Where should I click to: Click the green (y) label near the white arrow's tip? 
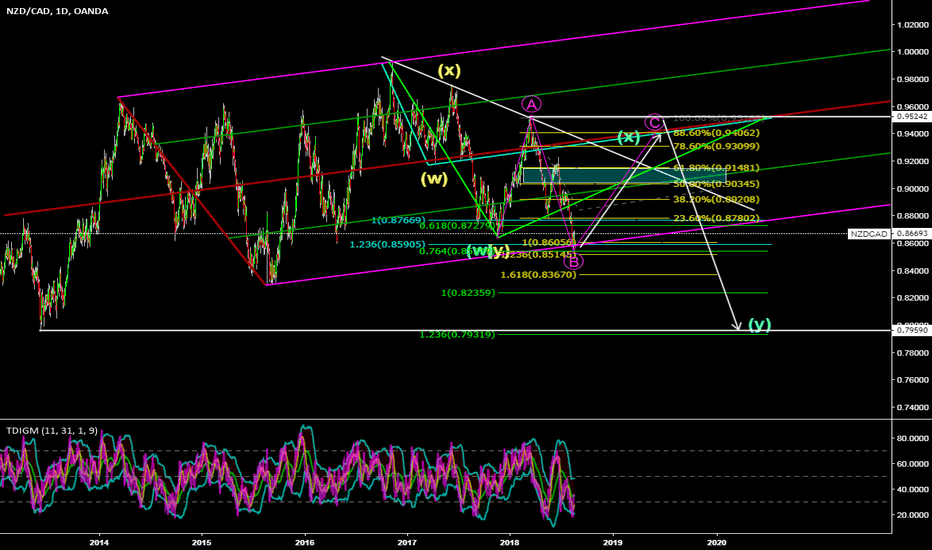point(759,325)
